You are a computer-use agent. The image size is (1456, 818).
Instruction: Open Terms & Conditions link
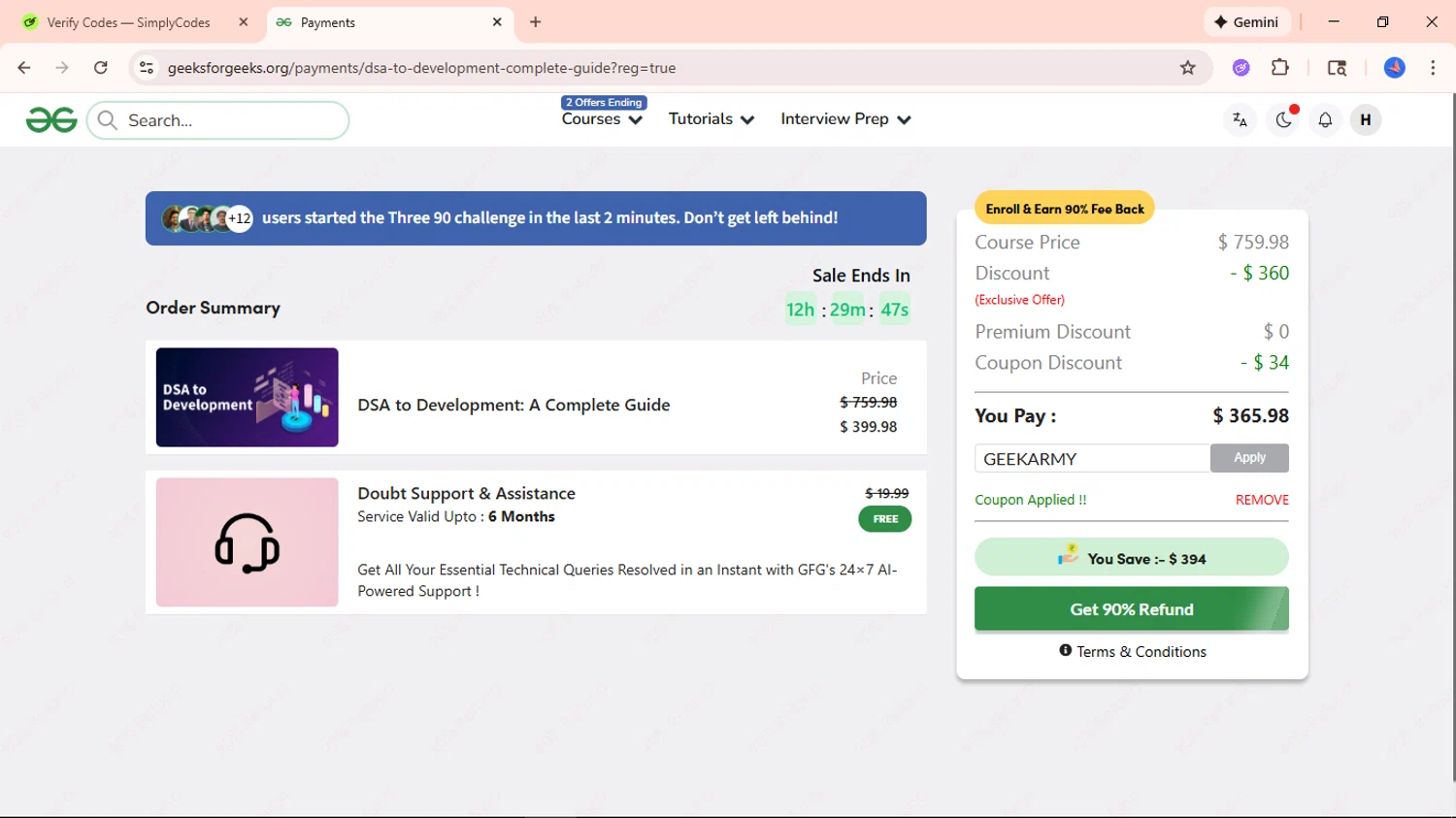click(1141, 652)
